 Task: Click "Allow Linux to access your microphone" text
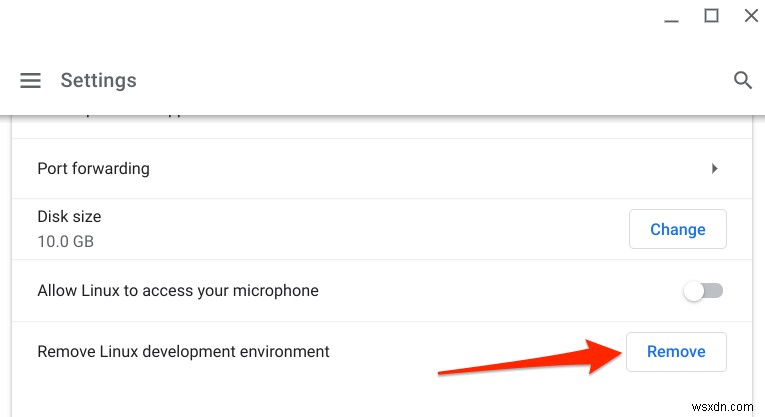click(178, 291)
